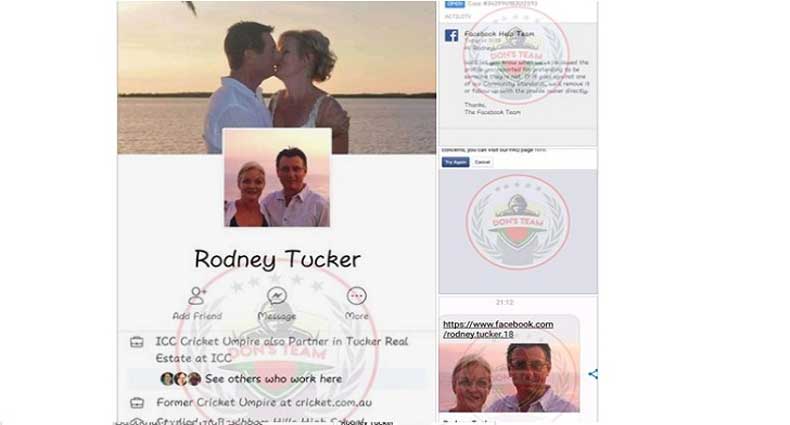Click the Add Friend icon
Screen dimensions: 790x425
click(197, 296)
